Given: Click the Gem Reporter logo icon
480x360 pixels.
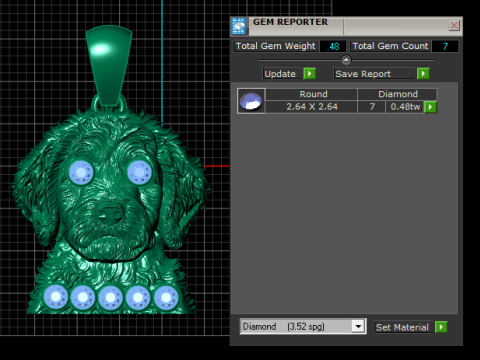Looking at the screenshot, I should click(x=239, y=26).
